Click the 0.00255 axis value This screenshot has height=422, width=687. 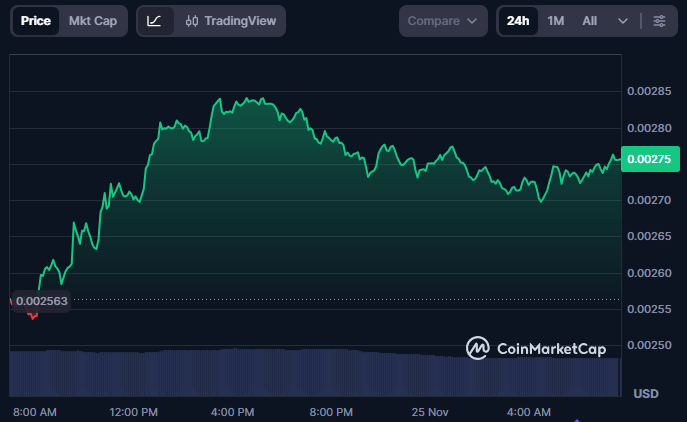click(649, 309)
